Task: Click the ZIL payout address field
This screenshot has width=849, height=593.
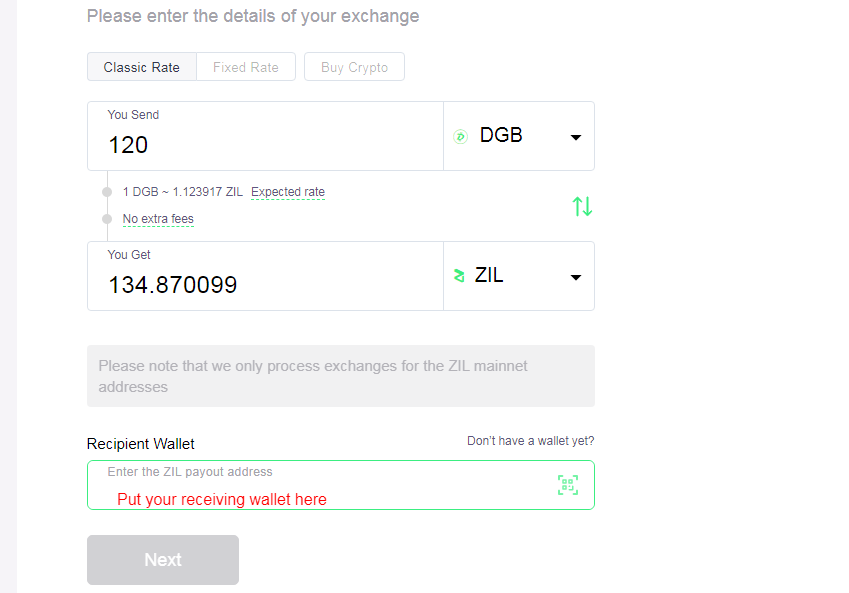Action: (x=341, y=485)
